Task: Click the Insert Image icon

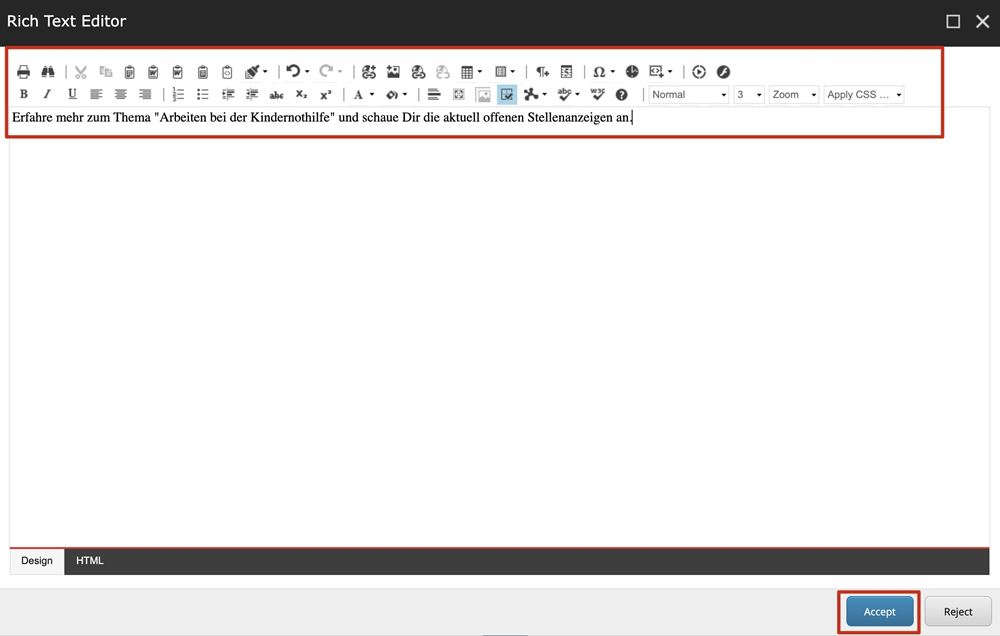Action: click(x=393, y=72)
